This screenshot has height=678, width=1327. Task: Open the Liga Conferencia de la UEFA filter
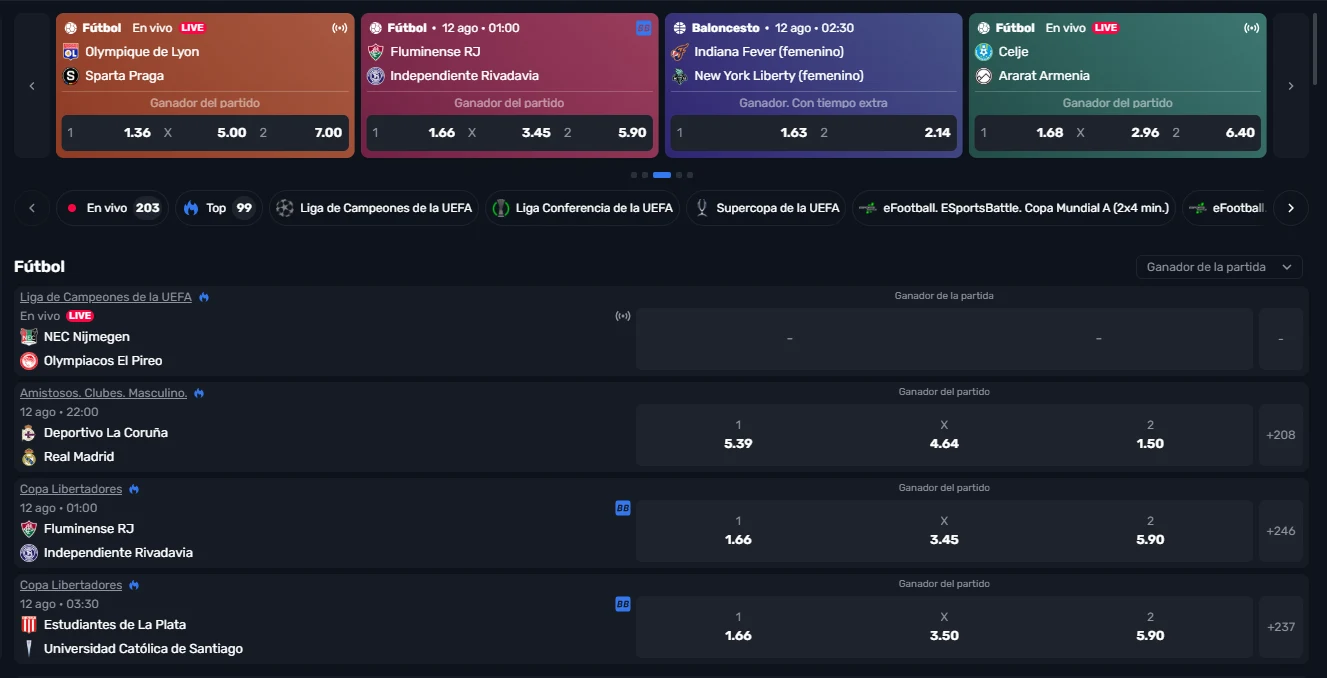pyautogui.click(x=582, y=208)
